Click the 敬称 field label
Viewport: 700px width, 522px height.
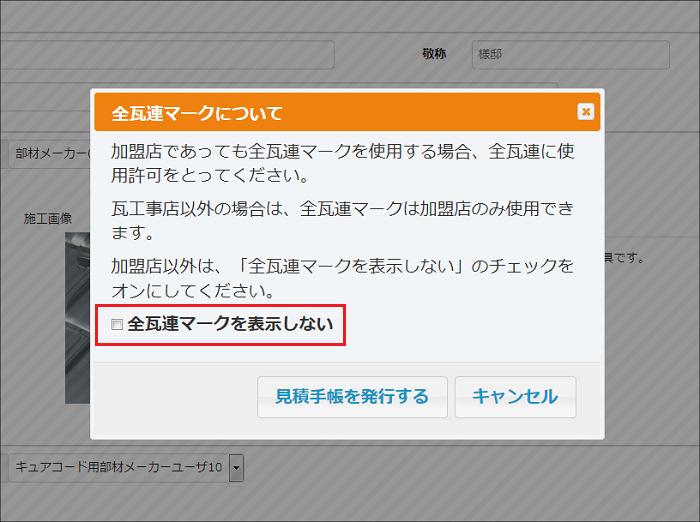pyautogui.click(x=436, y=54)
